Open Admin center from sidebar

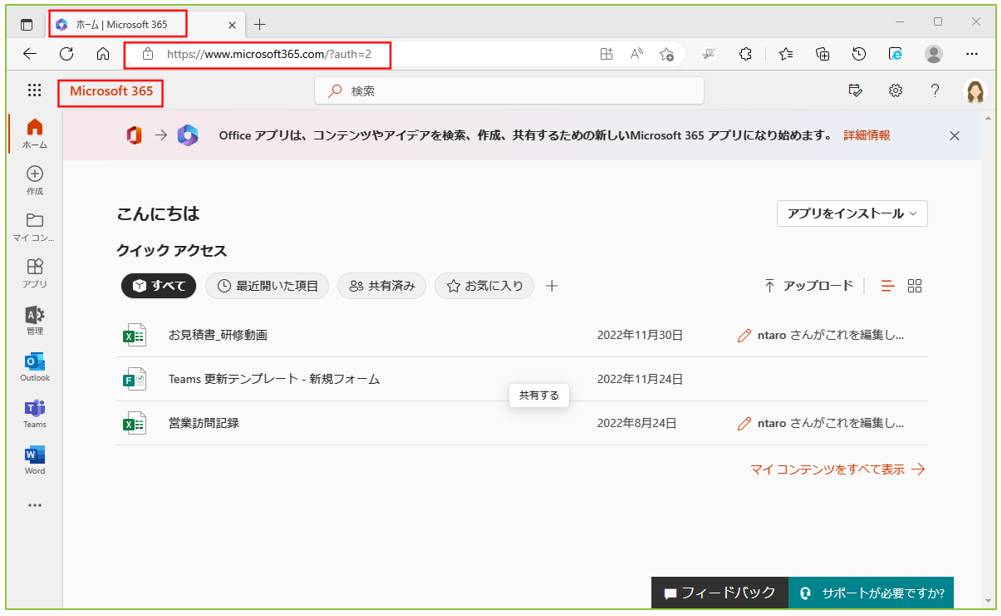point(34,320)
